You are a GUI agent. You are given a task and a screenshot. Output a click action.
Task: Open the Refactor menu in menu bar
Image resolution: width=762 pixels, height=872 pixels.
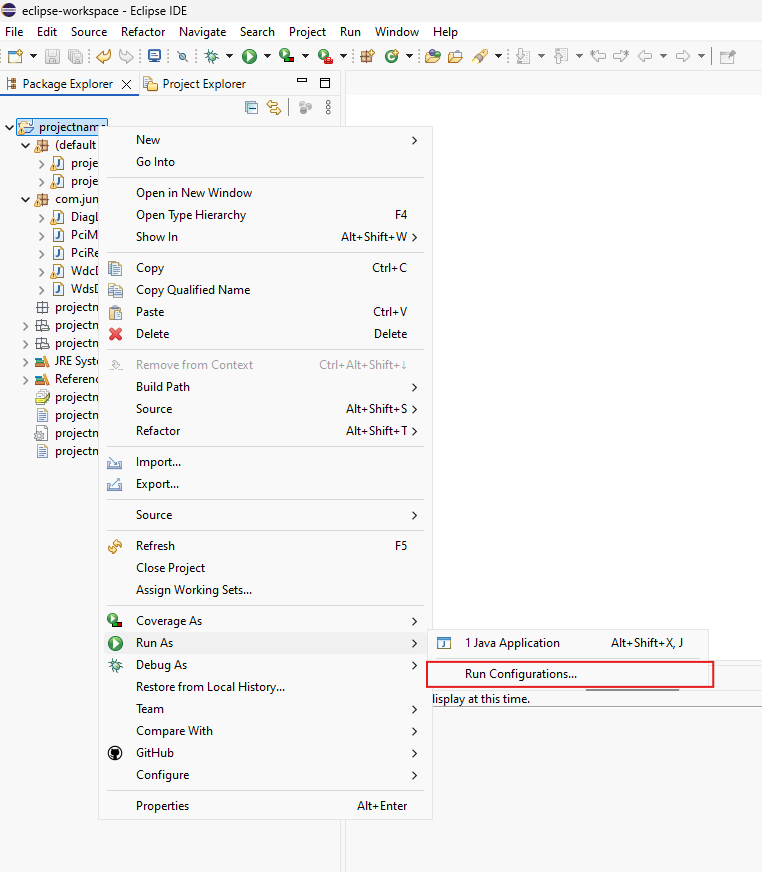tap(143, 32)
